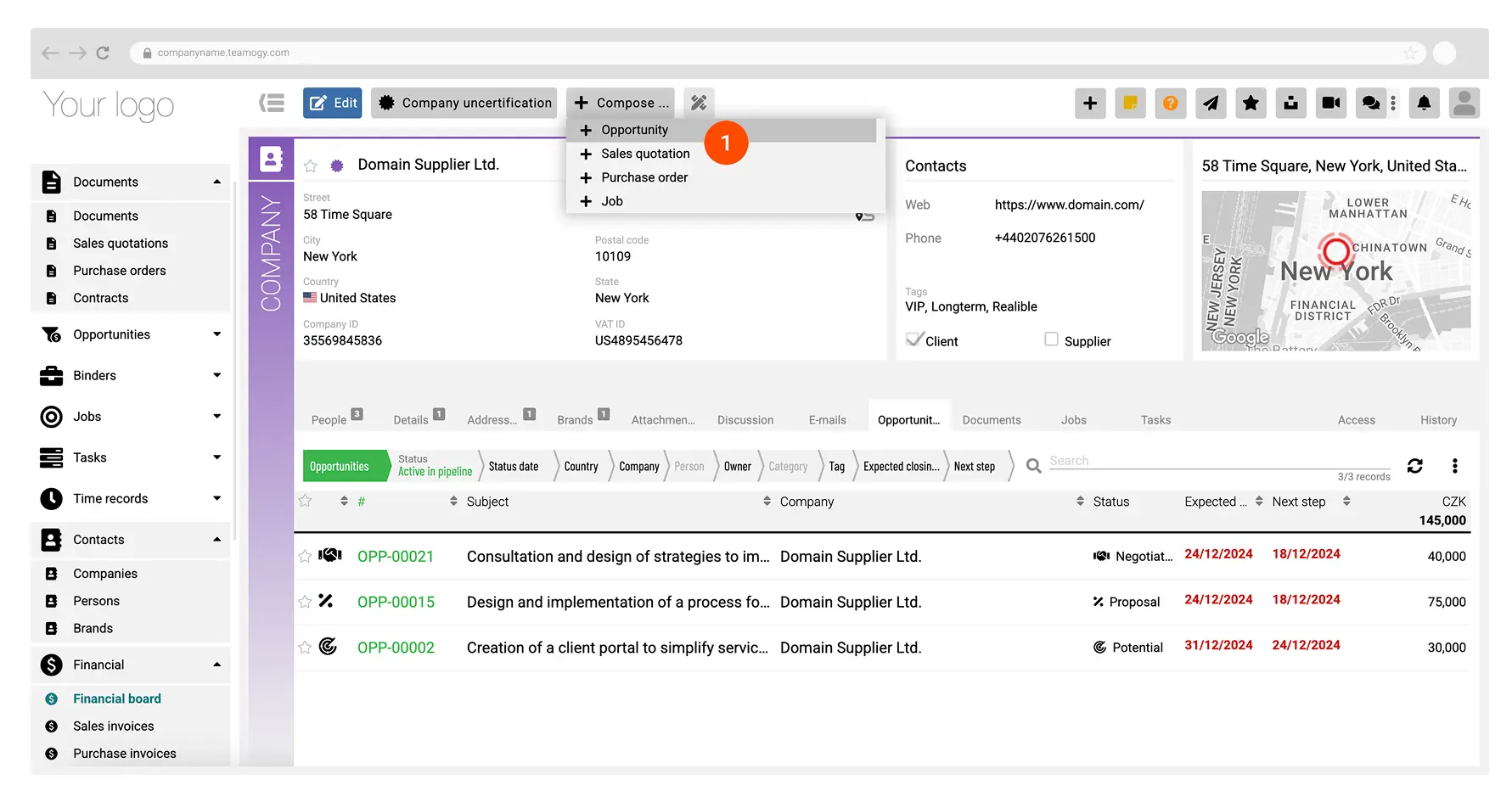
Task: Click the inbox tray icon
Action: tap(1290, 103)
